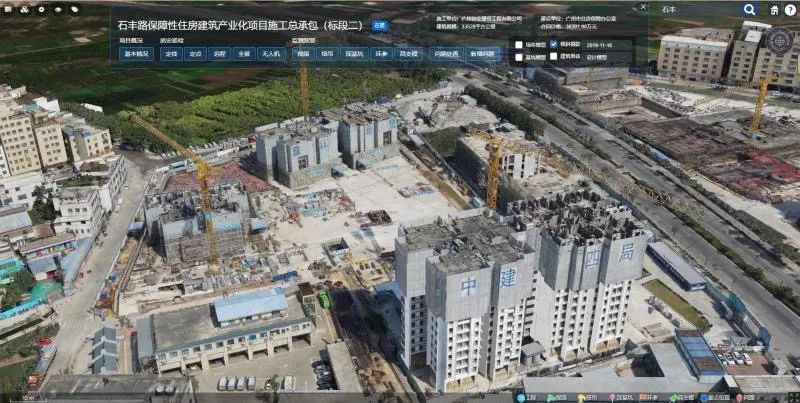The height and width of the screenshot is (403, 800).
Task: Click the home icon beside search
Action: (774, 9)
